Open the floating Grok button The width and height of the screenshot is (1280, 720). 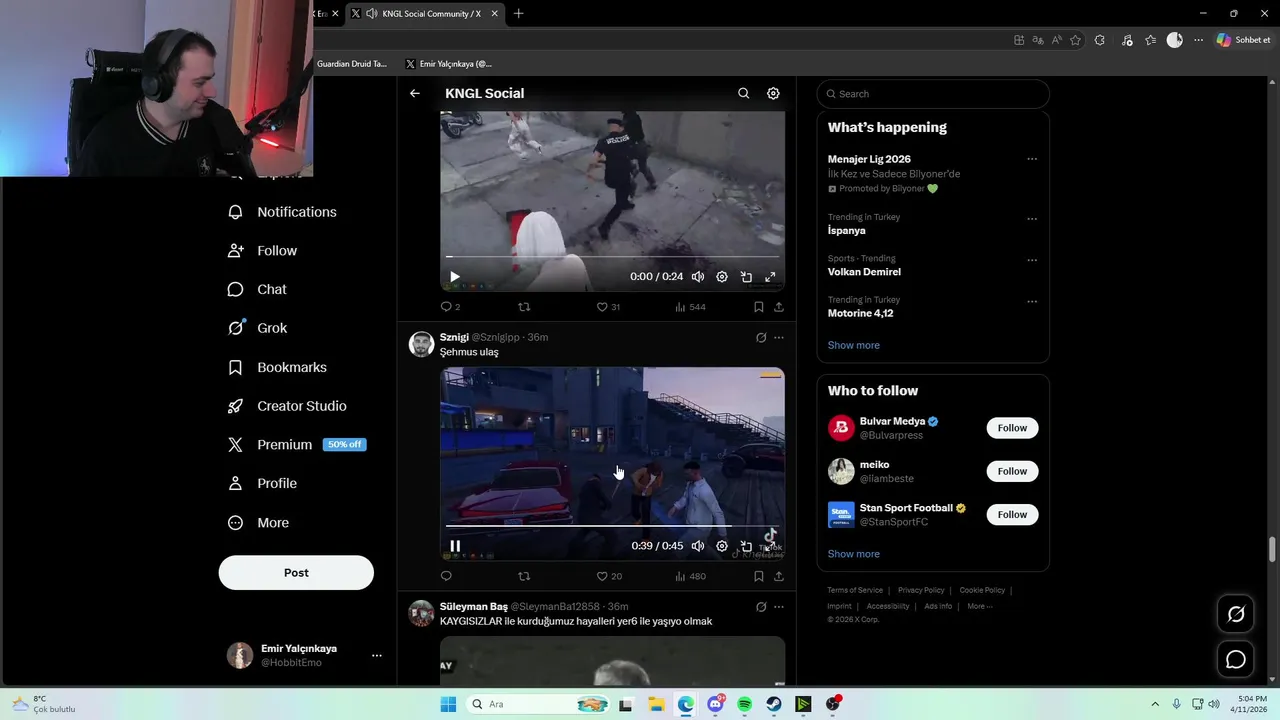tap(1236, 614)
